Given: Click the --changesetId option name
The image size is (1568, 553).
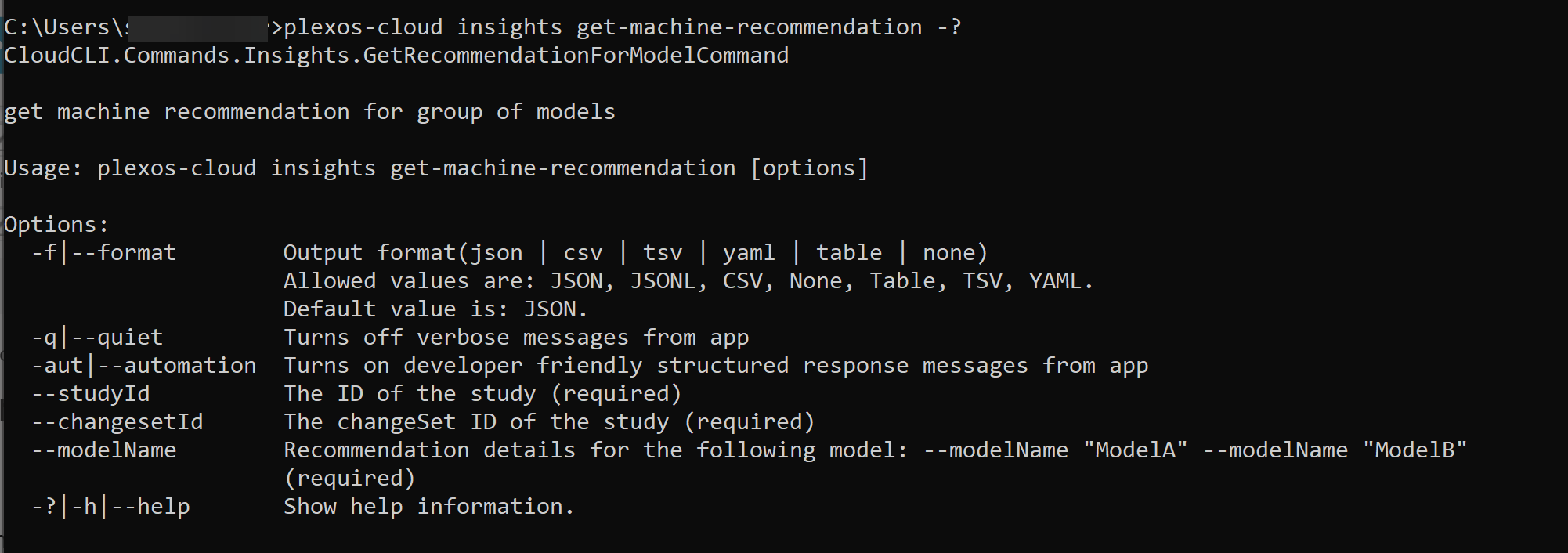Looking at the screenshot, I should [117, 421].
